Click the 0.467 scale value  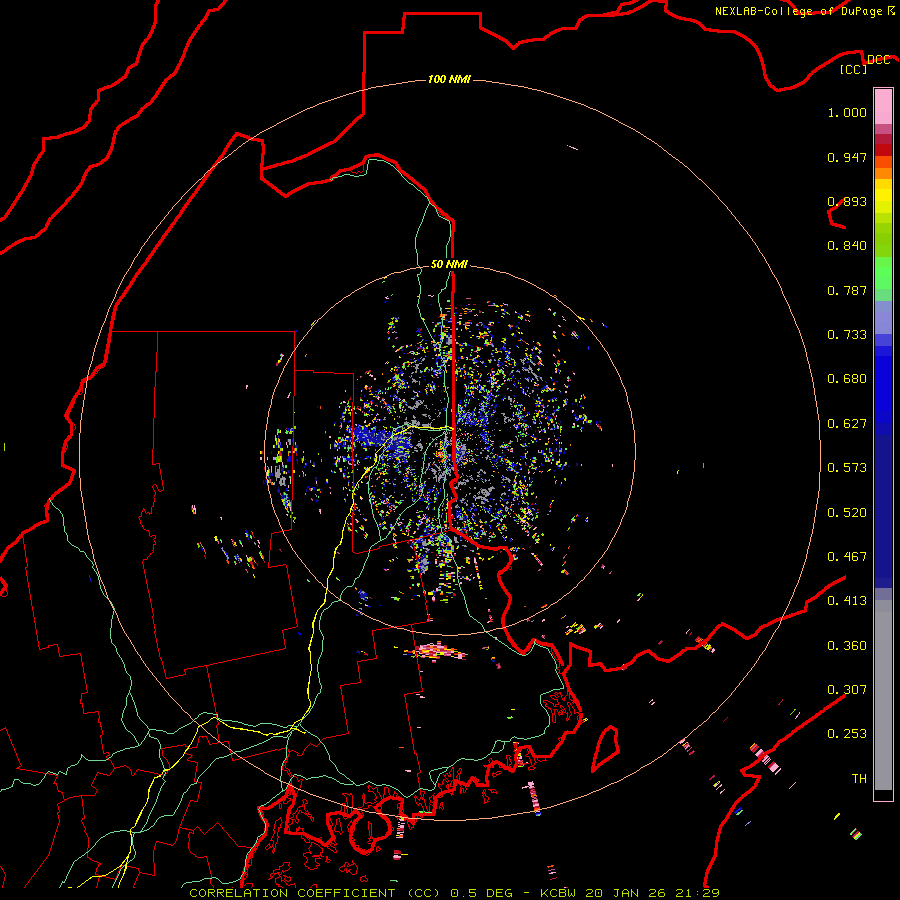tap(847, 557)
